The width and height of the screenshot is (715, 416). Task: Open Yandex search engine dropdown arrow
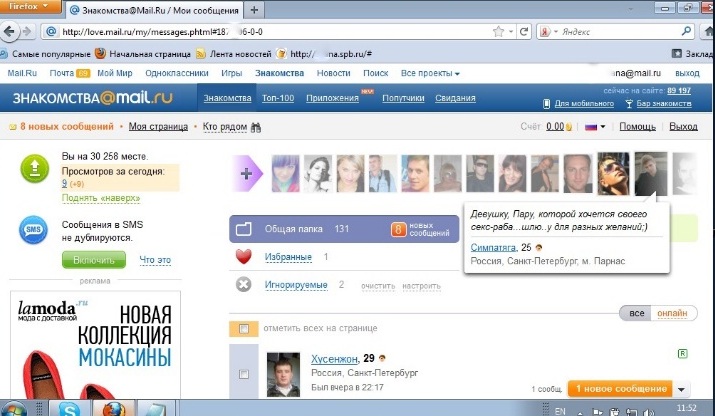point(555,31)
